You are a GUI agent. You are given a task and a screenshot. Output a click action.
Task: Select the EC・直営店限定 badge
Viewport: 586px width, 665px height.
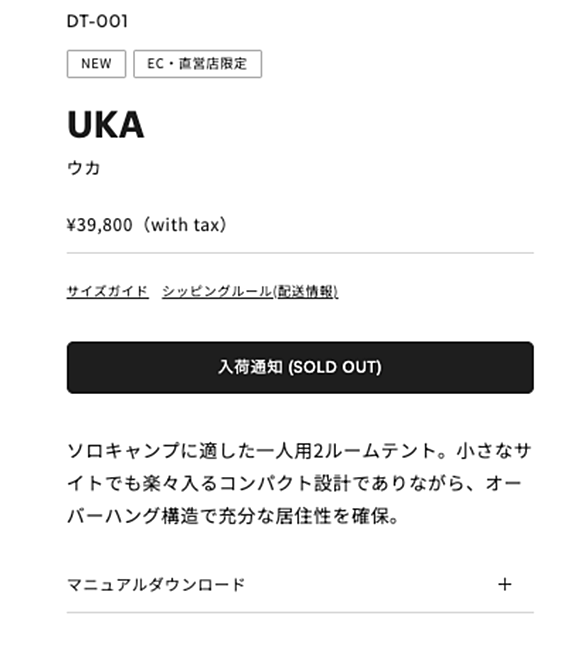coord(198,64)
